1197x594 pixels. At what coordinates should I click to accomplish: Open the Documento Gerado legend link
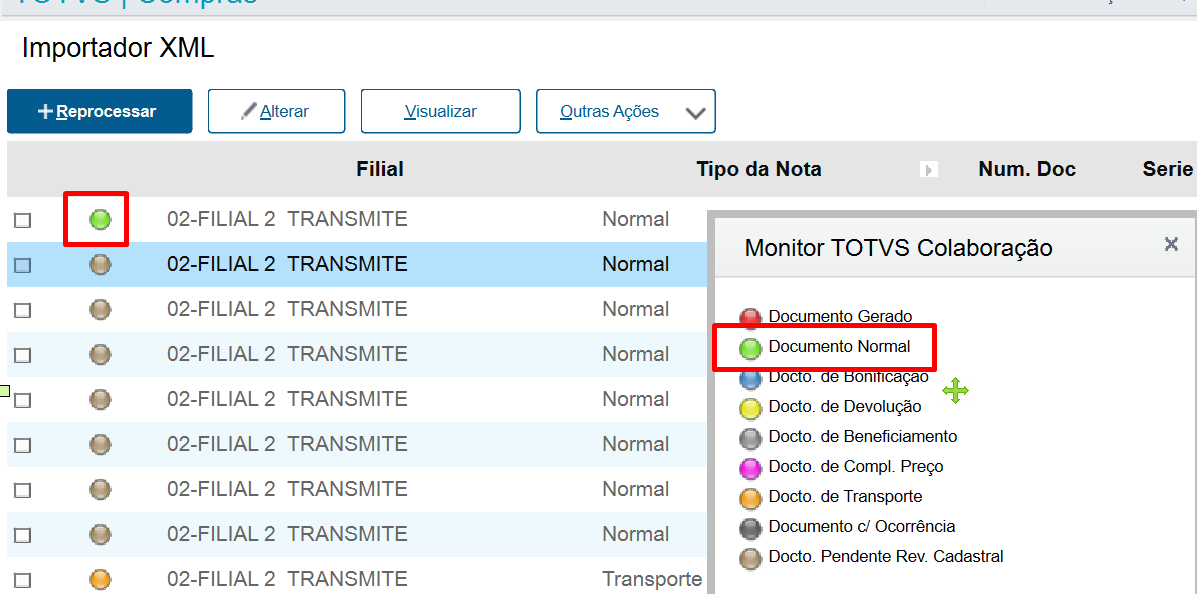[838, 318]
